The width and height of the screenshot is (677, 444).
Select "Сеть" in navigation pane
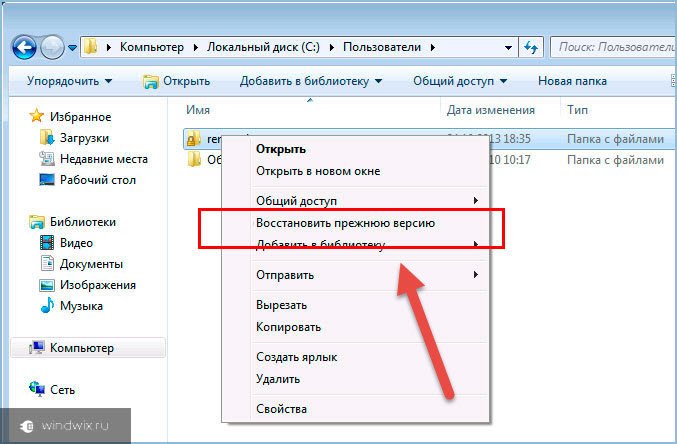point(62,390)
